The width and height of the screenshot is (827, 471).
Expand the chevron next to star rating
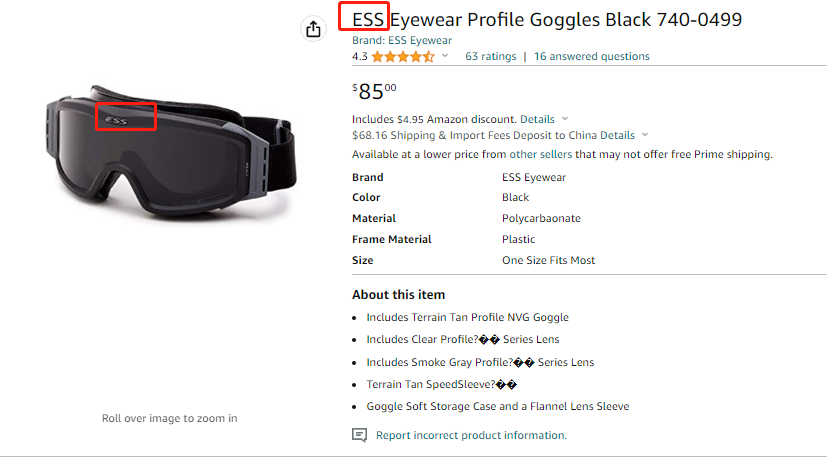pyautogui.click(x=445, y=57)
